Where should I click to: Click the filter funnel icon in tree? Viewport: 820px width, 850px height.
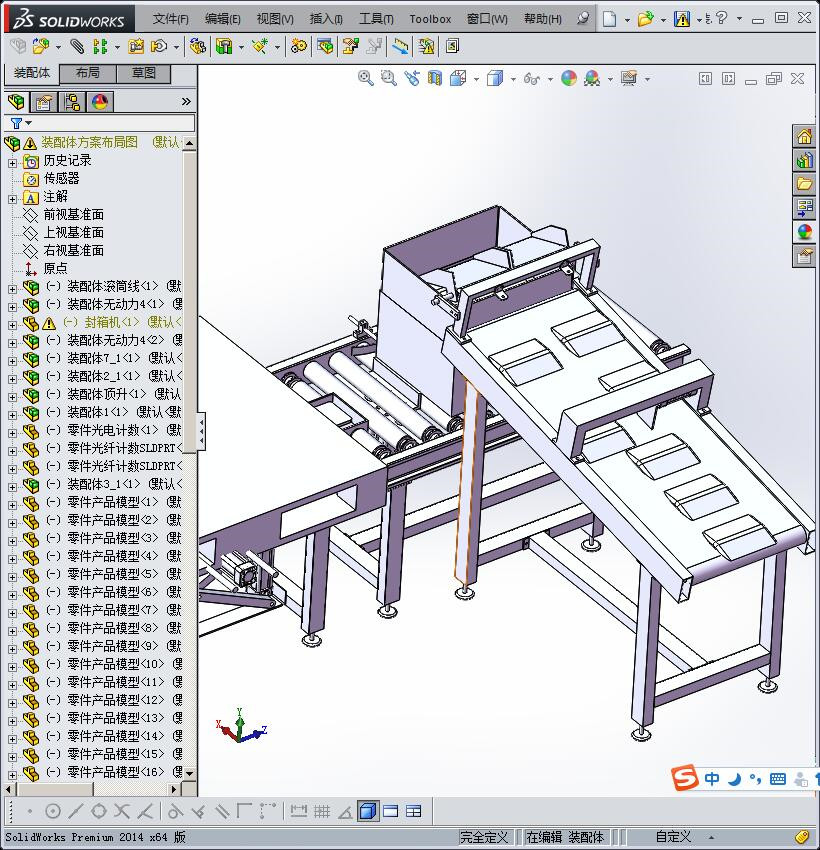[x=16, y=123]
